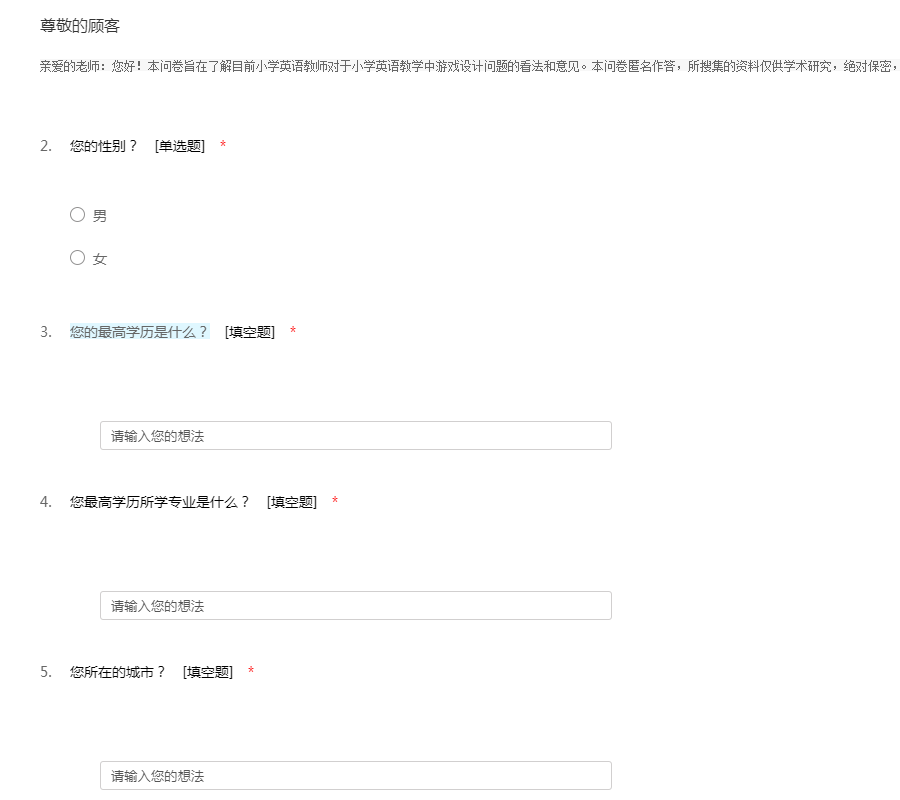Click the 女 option label text
Viewport: 900px width, 800px height.
pos(100,259)
